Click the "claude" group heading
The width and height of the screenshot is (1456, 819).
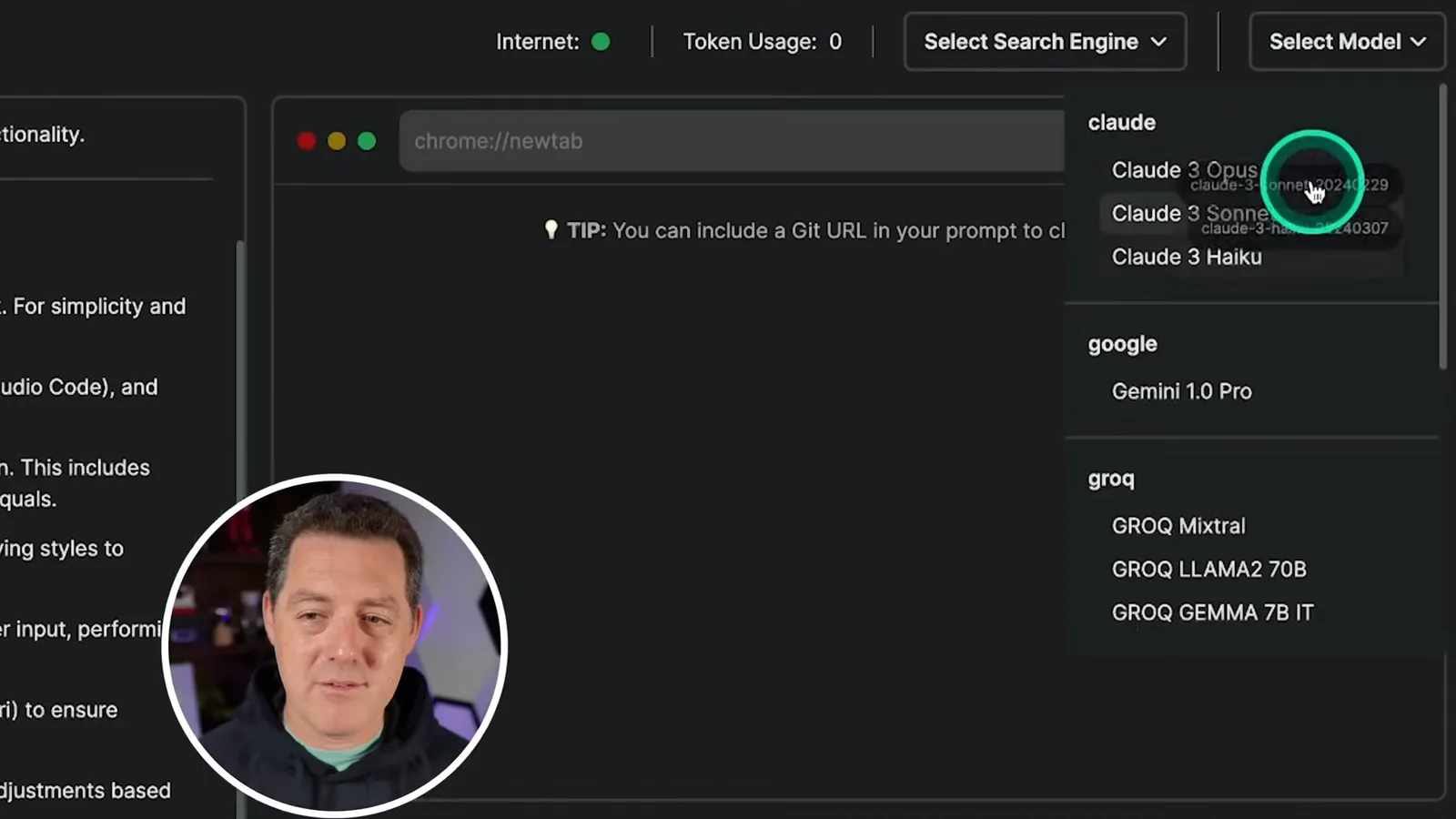click(x=1121, y=123)
